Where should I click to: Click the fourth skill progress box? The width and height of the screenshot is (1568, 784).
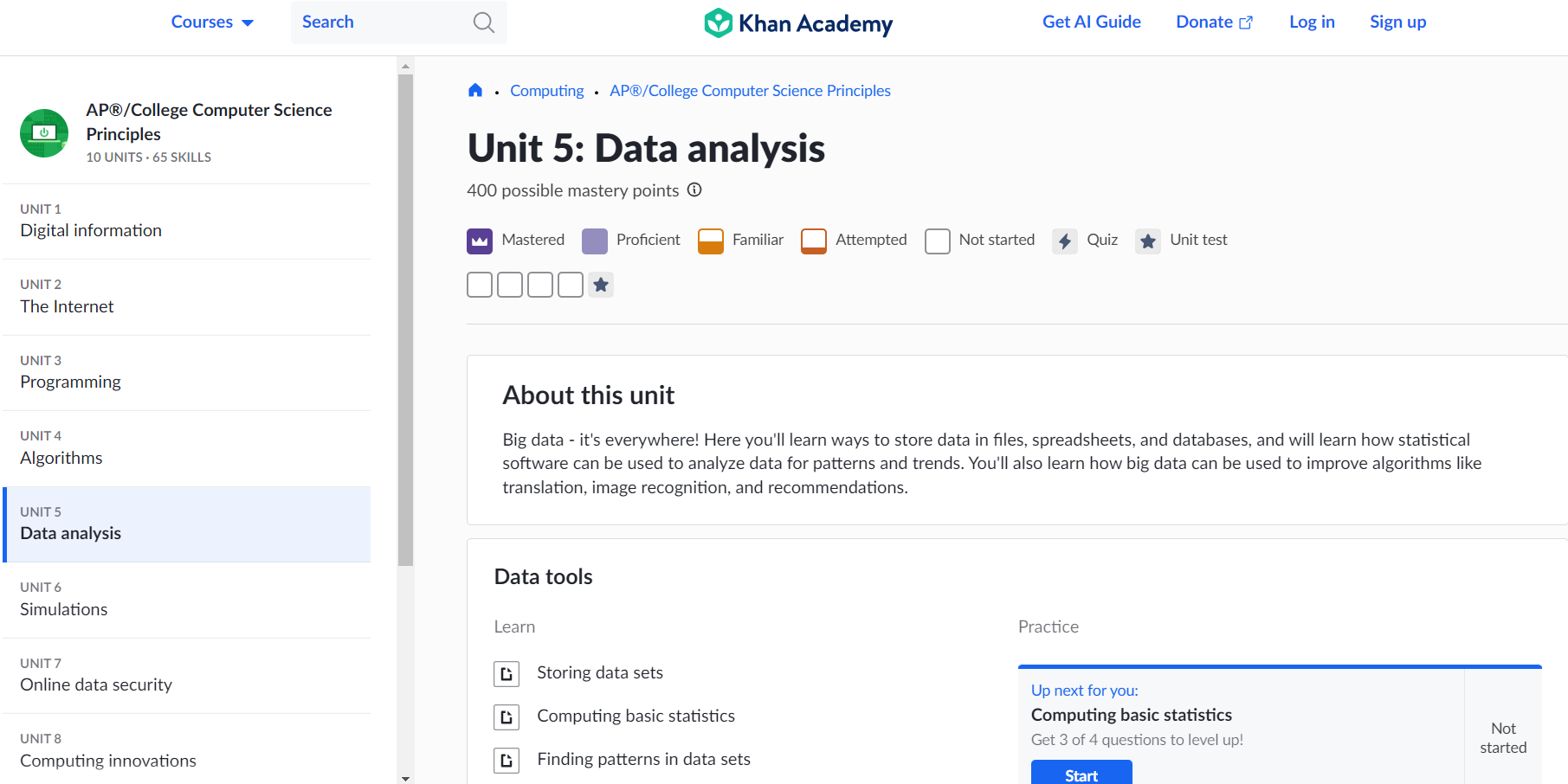[571, 285]
